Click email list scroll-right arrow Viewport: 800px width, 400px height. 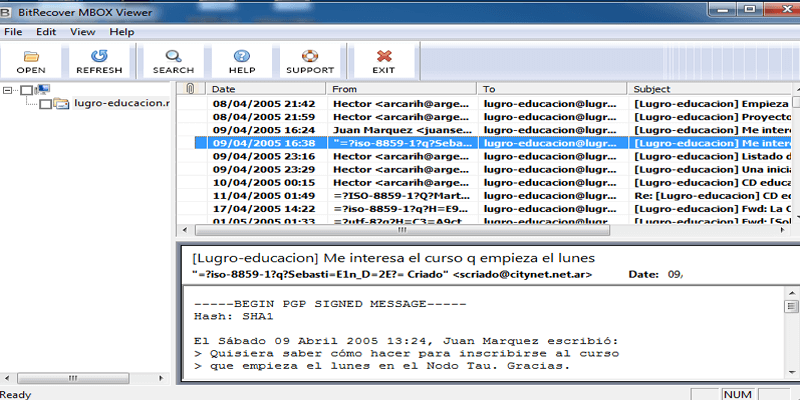[783, 230]
